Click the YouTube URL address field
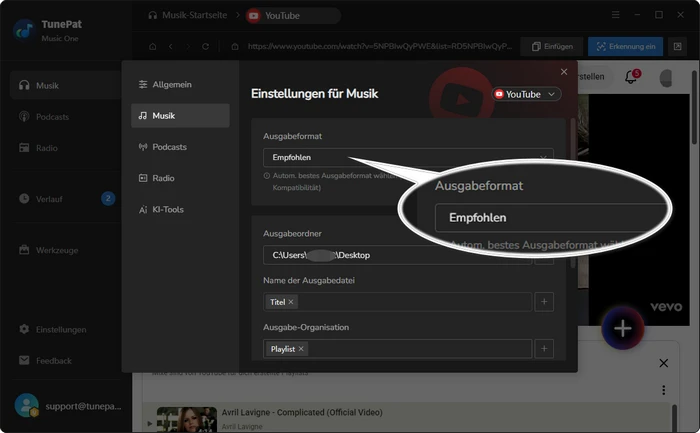 pyautogui.click(x=379, y=46)
